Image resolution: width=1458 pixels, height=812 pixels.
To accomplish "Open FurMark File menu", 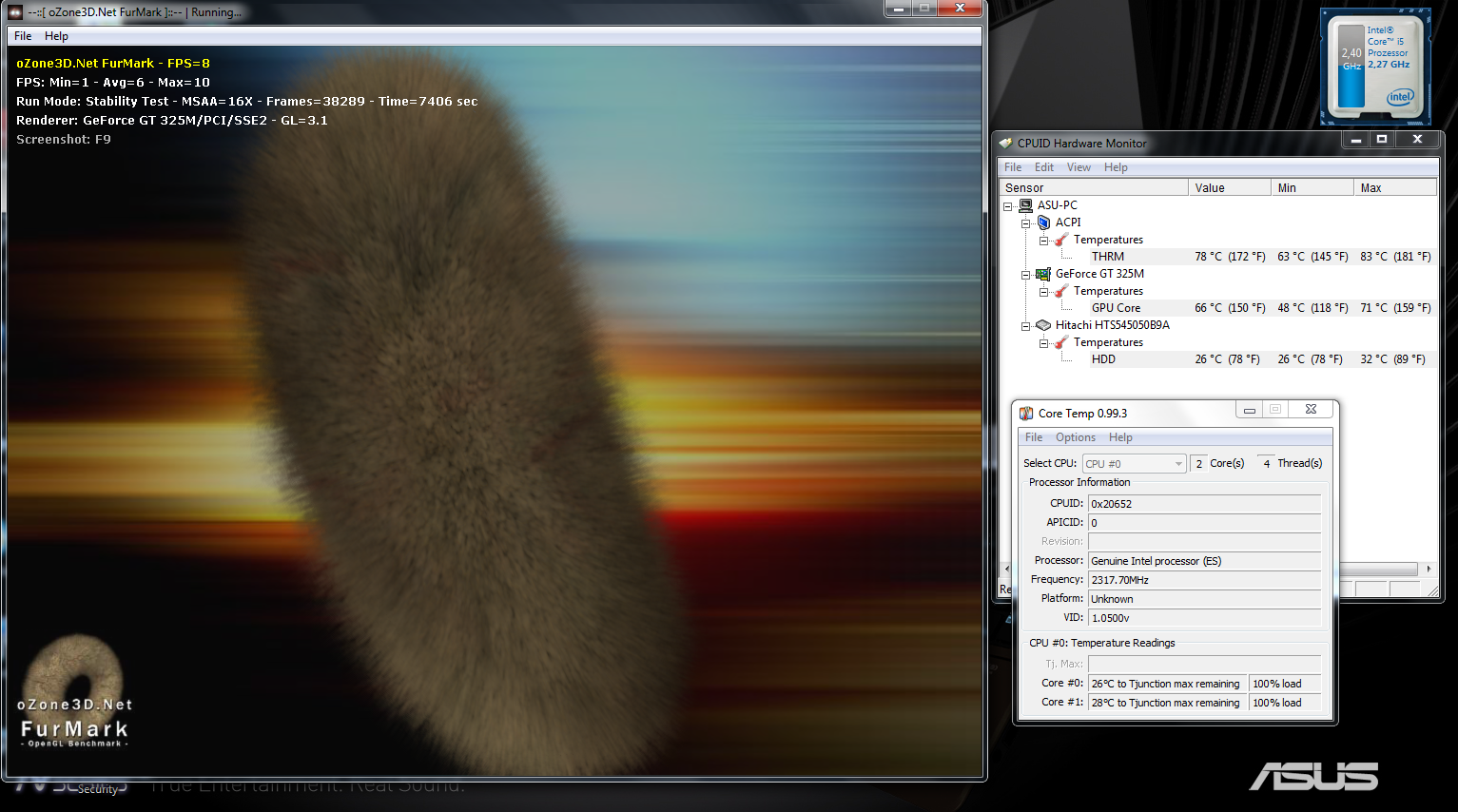I will click(23, 36).
